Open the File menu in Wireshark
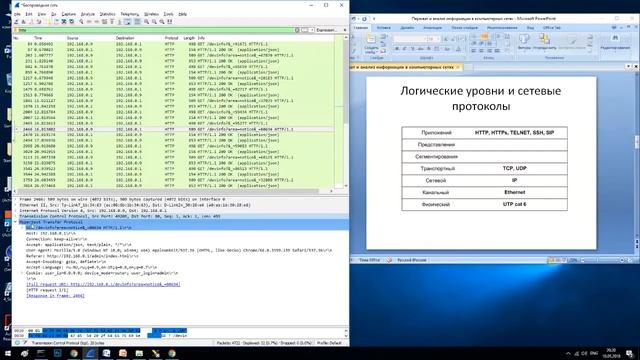 point(17,14)
